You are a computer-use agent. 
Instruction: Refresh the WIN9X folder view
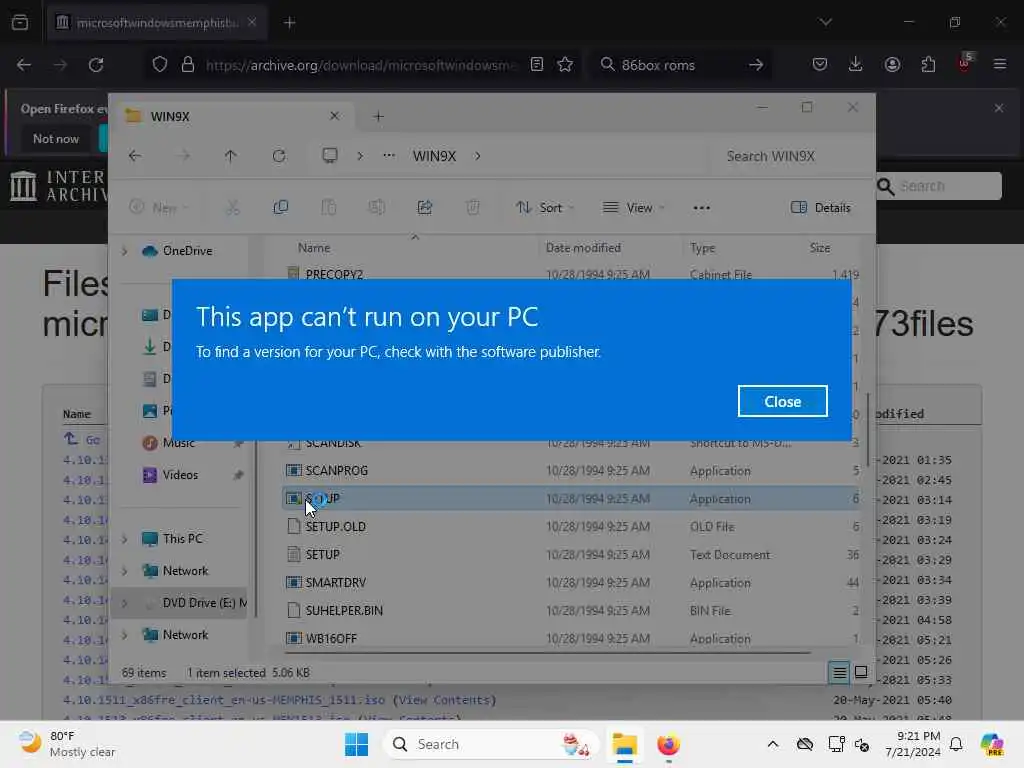point(279,156)
